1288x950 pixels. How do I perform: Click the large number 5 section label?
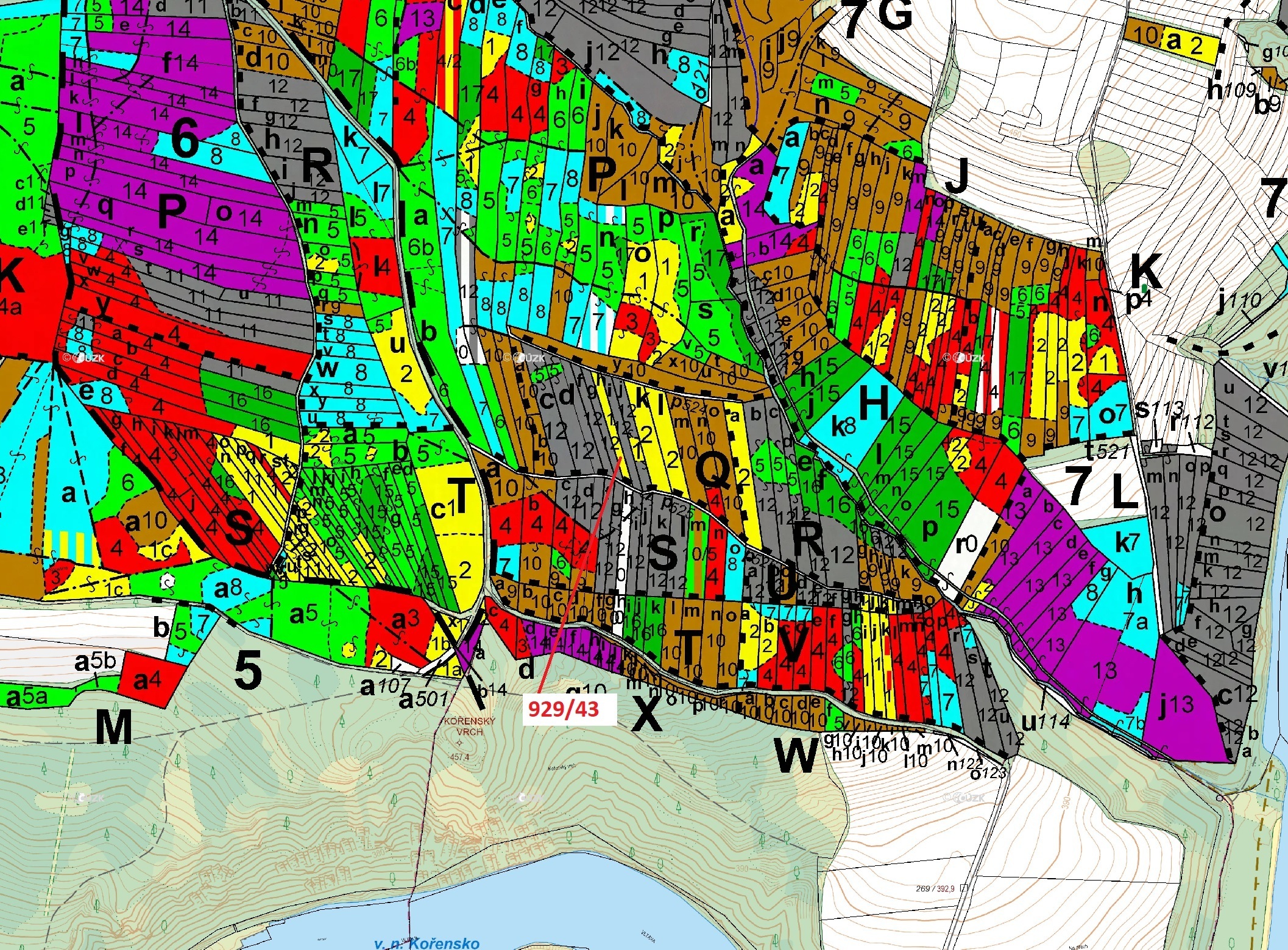tap(248, 671)
